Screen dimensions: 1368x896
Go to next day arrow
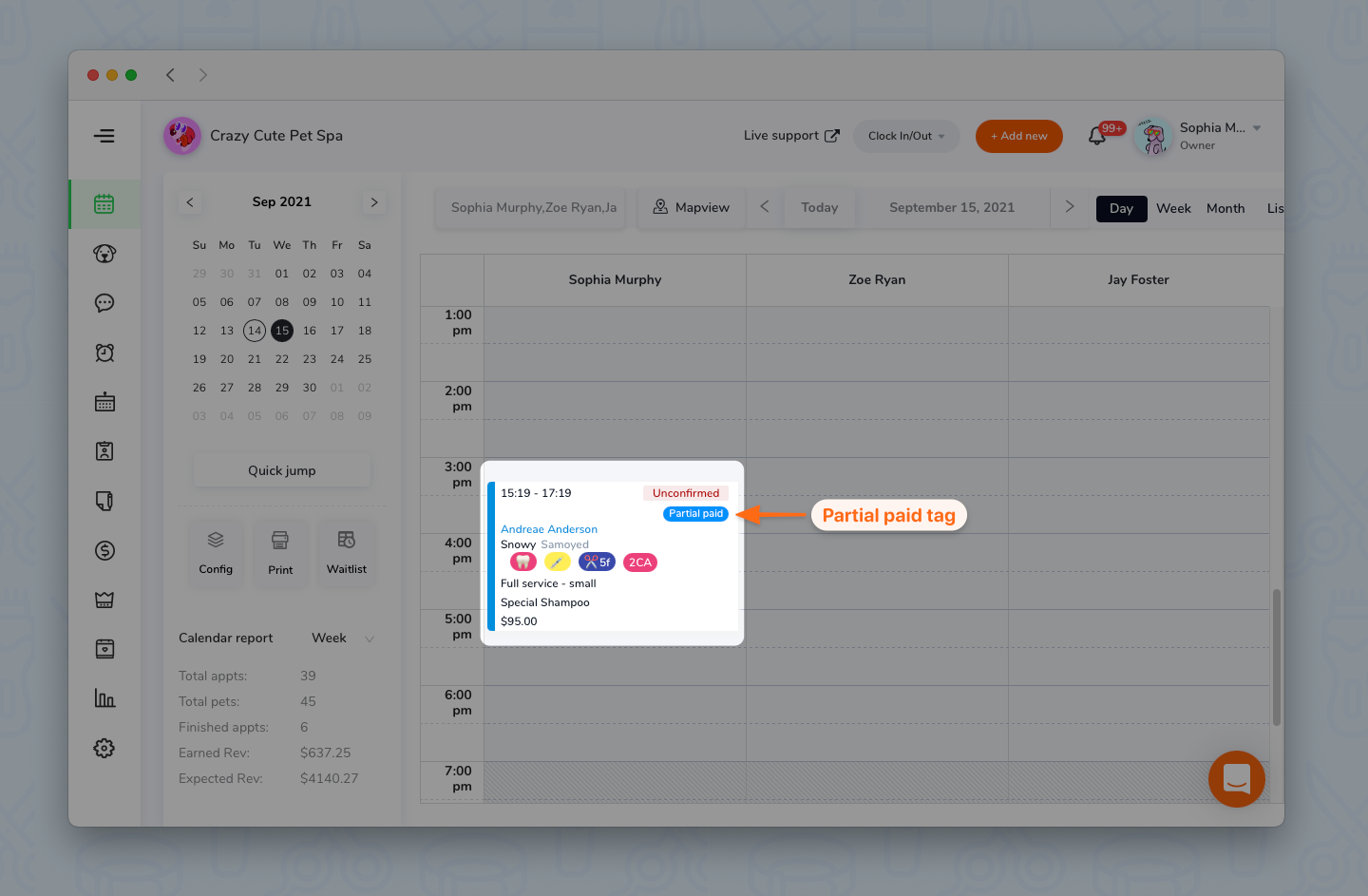[x=1070, y=207]
